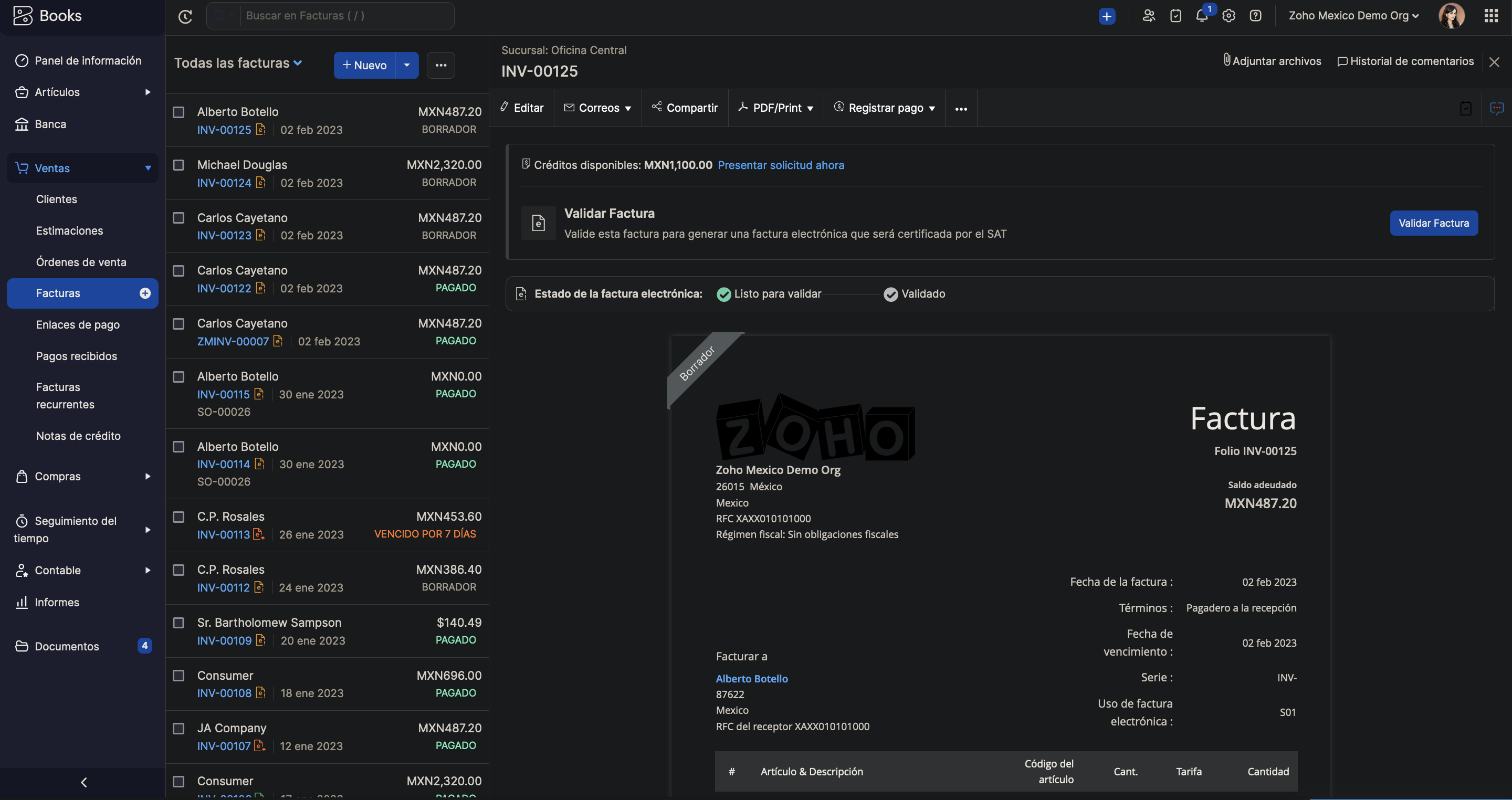Image resolution: width=1512 pixels, height=800 pixels.
Task: Open the recent activity history icon
Action: [x=185, y=16]
